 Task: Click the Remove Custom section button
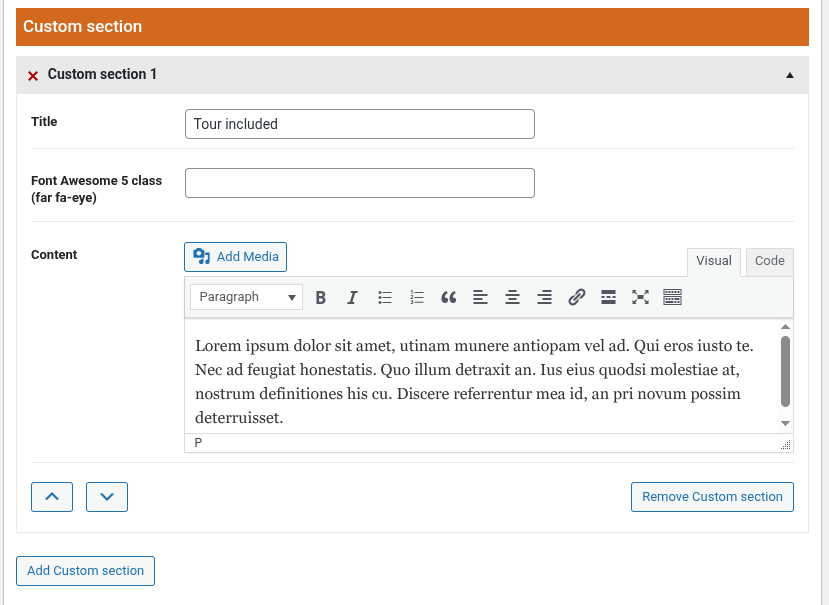(712, 497)
